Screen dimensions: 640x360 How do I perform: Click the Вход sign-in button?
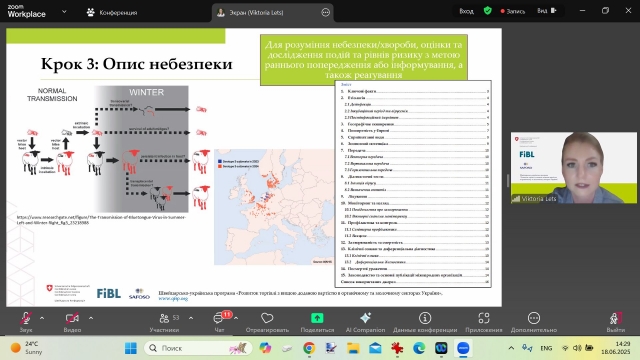[467, 11]
